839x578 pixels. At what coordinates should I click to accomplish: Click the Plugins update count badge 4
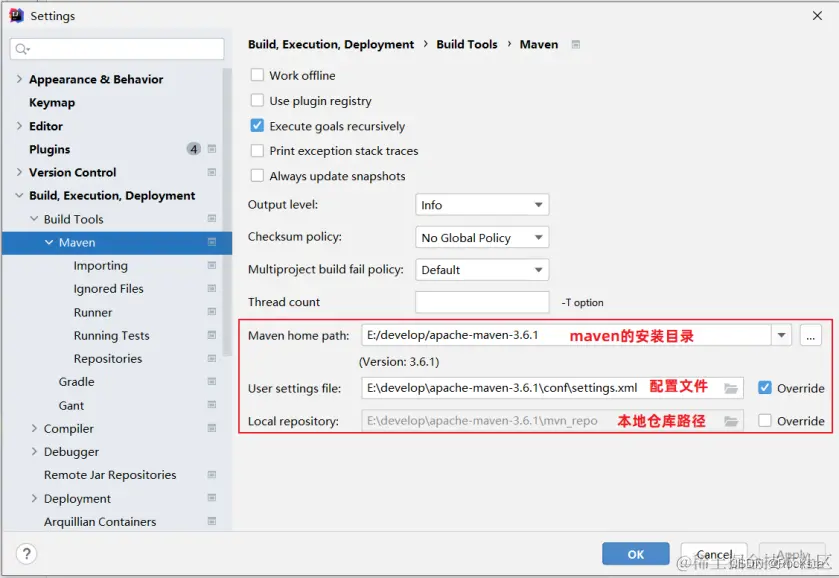click(x=194, y=149)
